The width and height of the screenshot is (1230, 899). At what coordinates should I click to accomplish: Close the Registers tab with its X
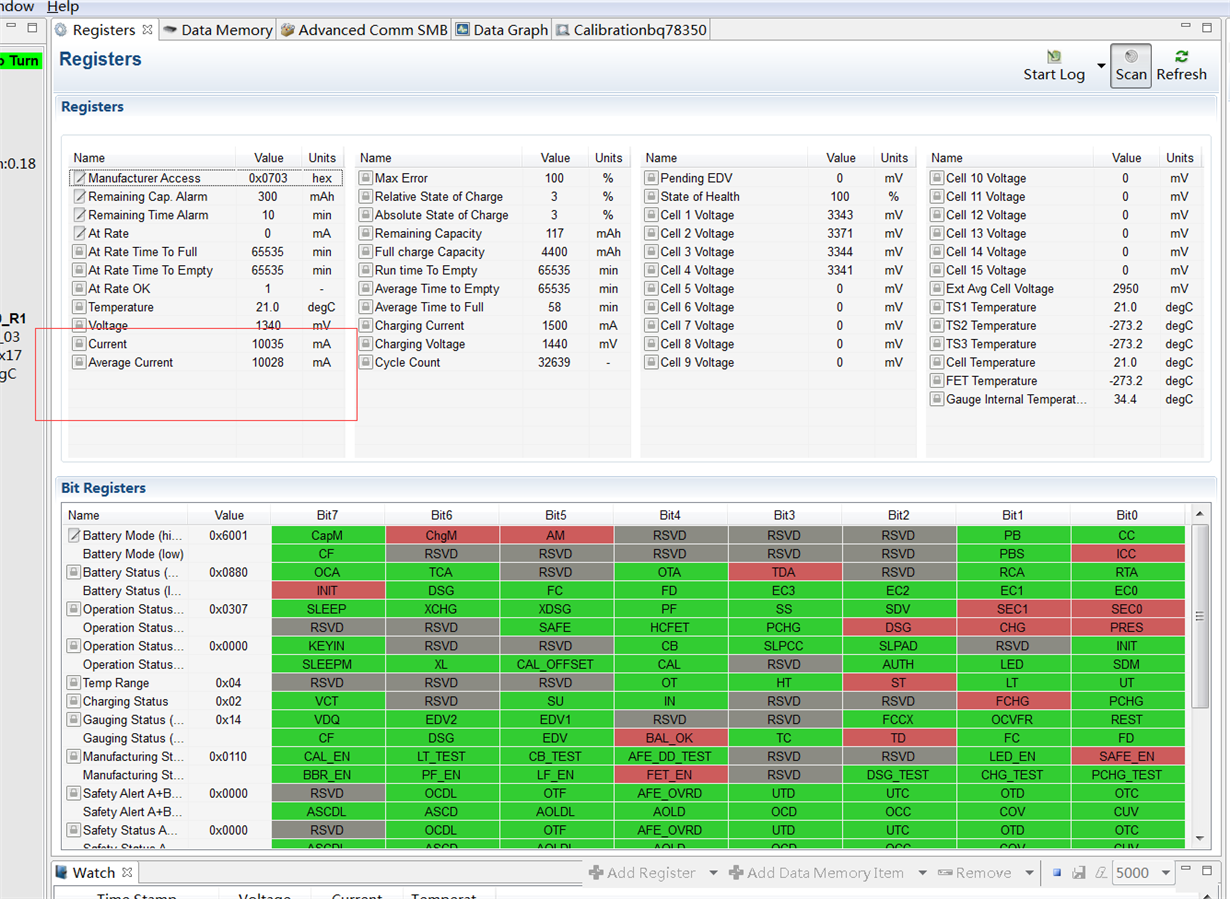[147, 30]
